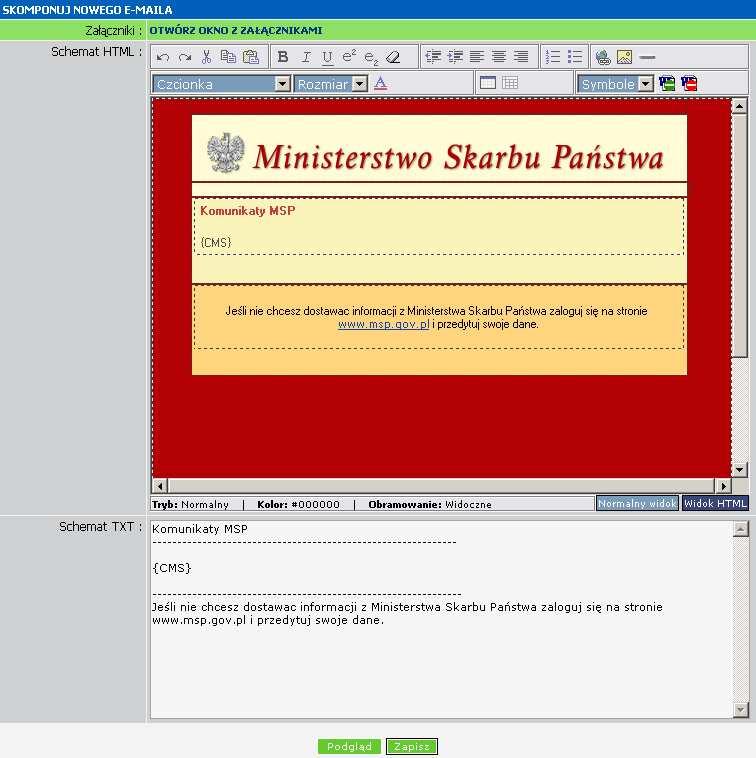
Task: Toggle italic formatting
Action: click(x=305, y=57)
